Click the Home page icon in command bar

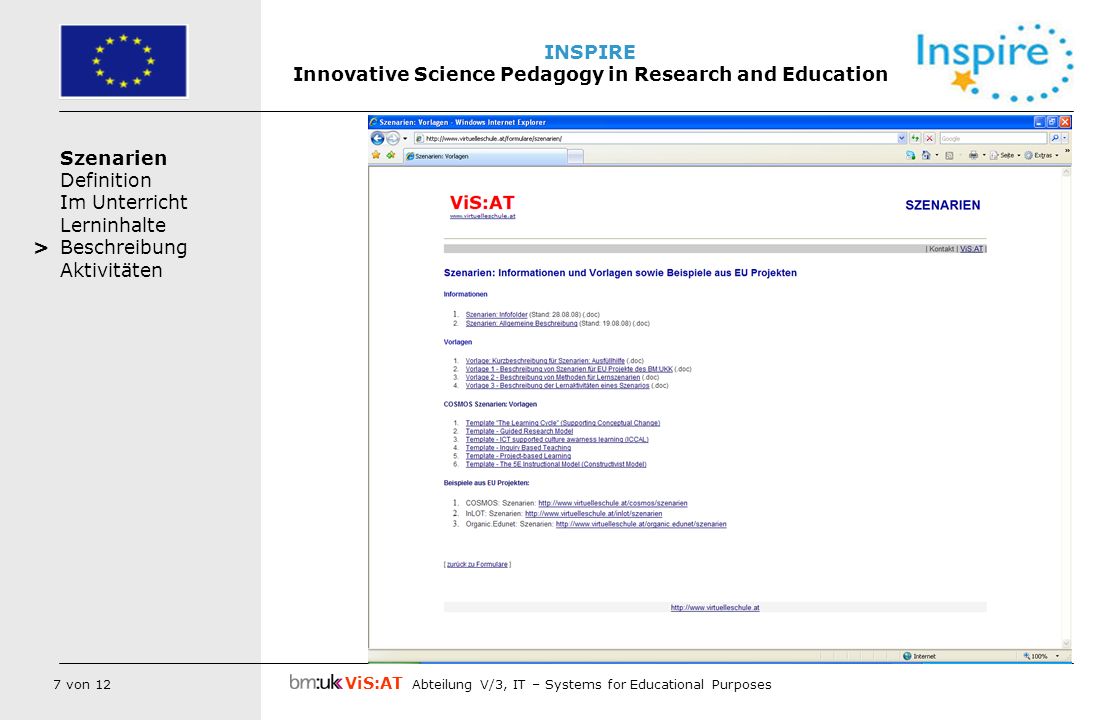tap(926, 155)
